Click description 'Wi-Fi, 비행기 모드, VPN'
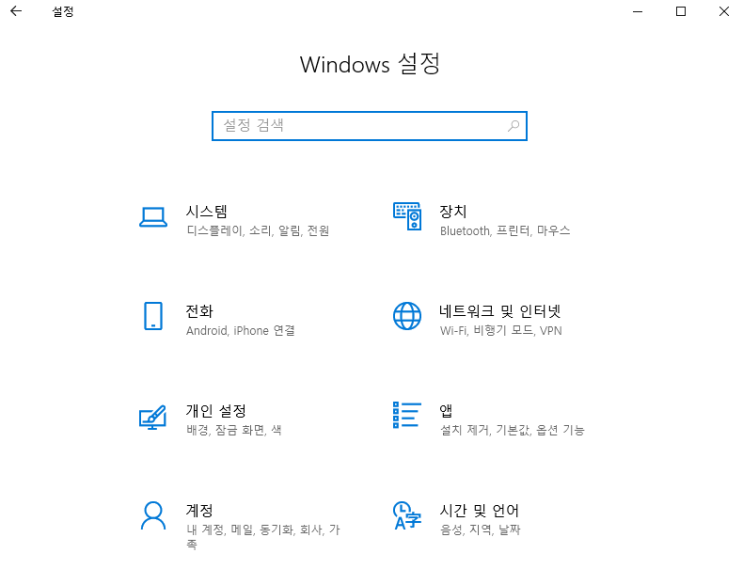The height and width of the screenshot is (585, 743). (501, 330)
